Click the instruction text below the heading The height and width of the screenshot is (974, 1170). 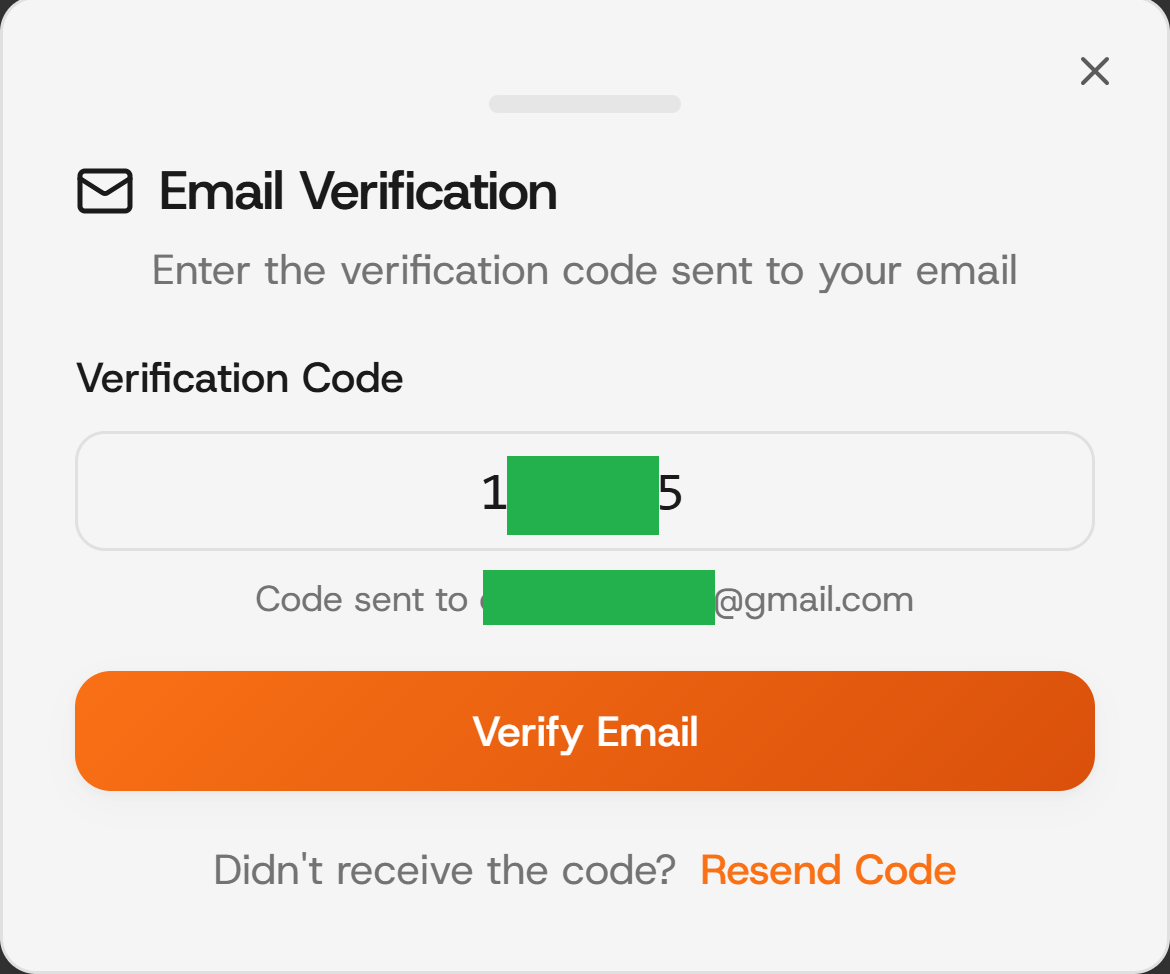coord(585,271)
